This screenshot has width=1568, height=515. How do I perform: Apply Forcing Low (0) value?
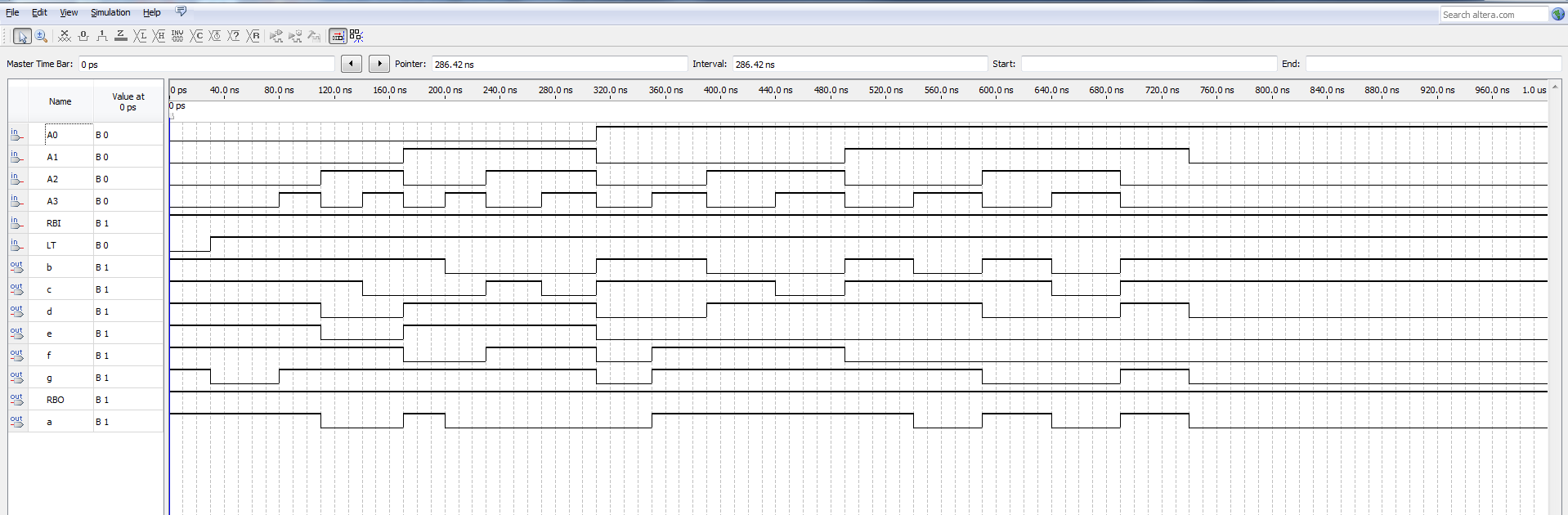(x=83, y=36)
